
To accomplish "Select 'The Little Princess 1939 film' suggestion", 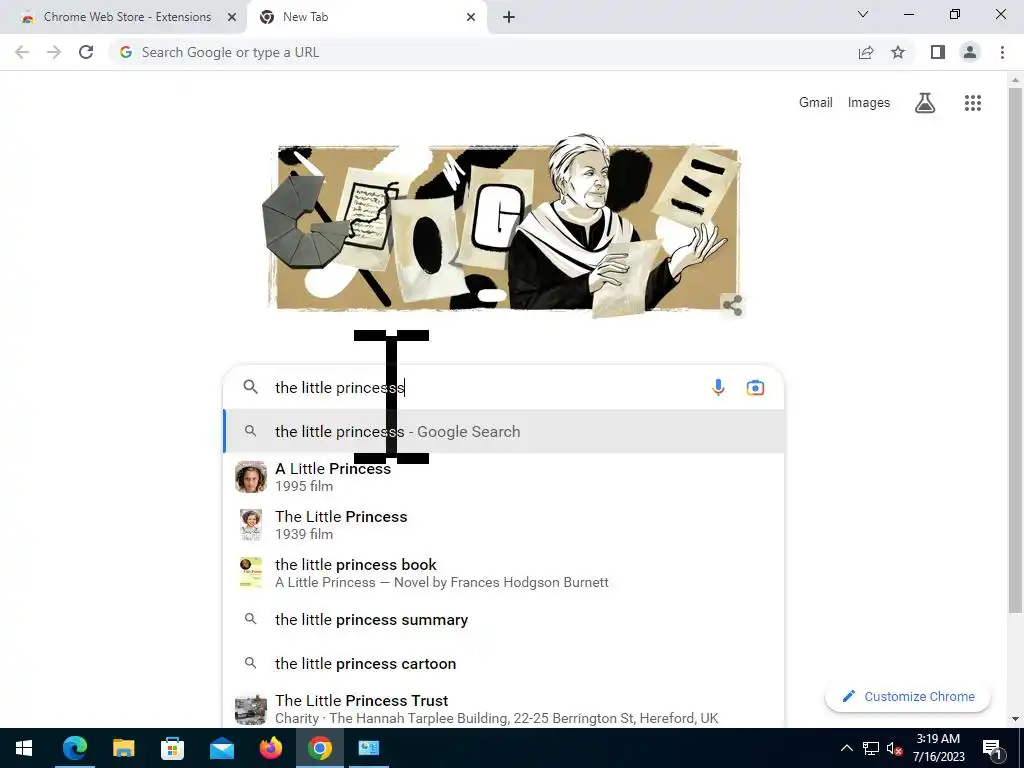I will click(x=503, y=524).
